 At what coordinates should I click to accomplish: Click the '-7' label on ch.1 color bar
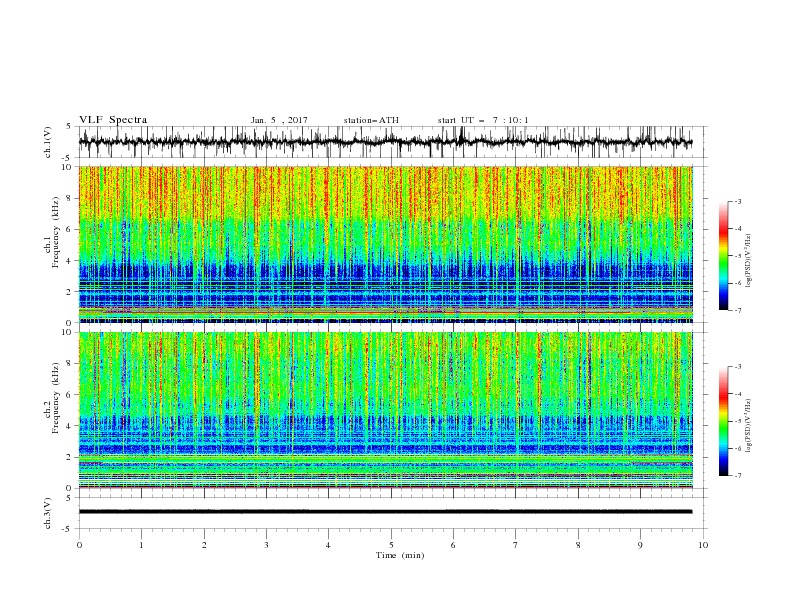[x=738, y=310]
